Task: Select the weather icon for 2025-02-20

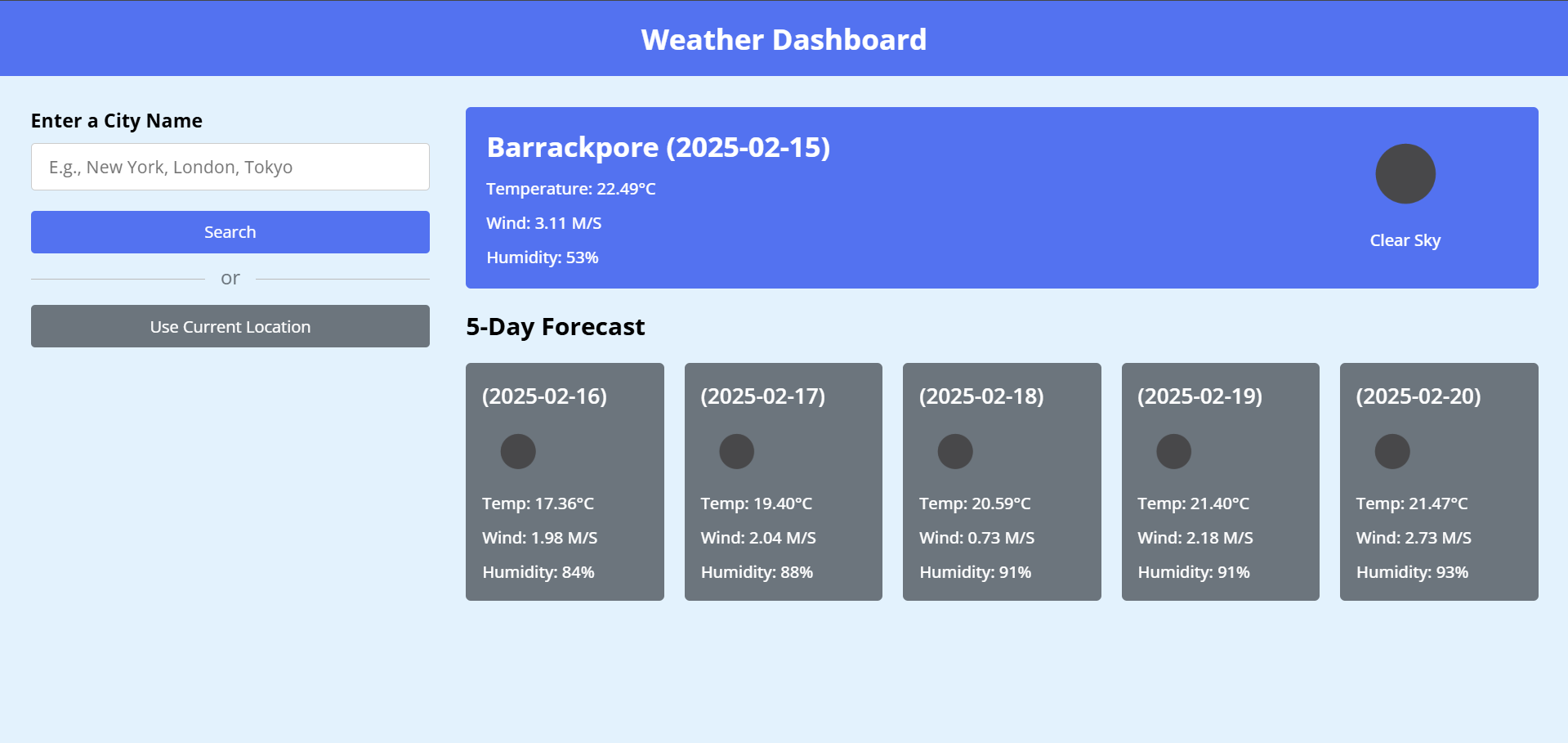Action: coord(1392,450)
